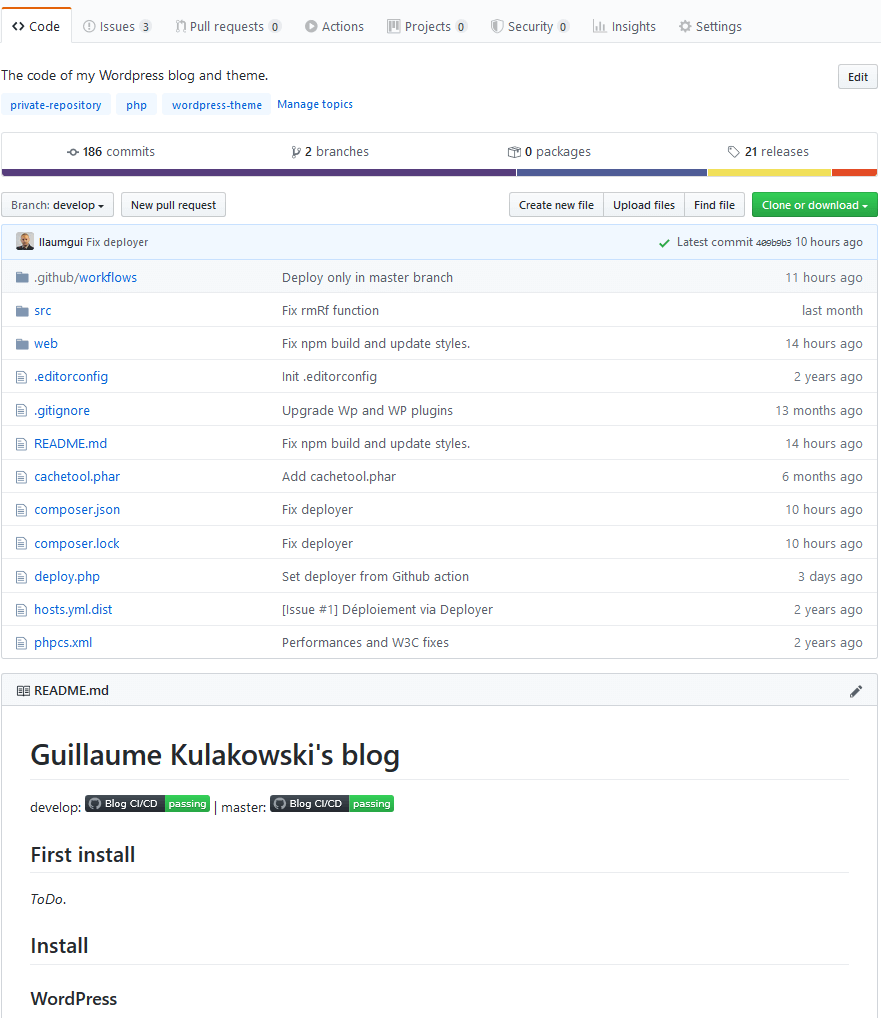Switch to the Issues tab
Image resolution: width=881 pixels, height=1018 pixels.
117,27
